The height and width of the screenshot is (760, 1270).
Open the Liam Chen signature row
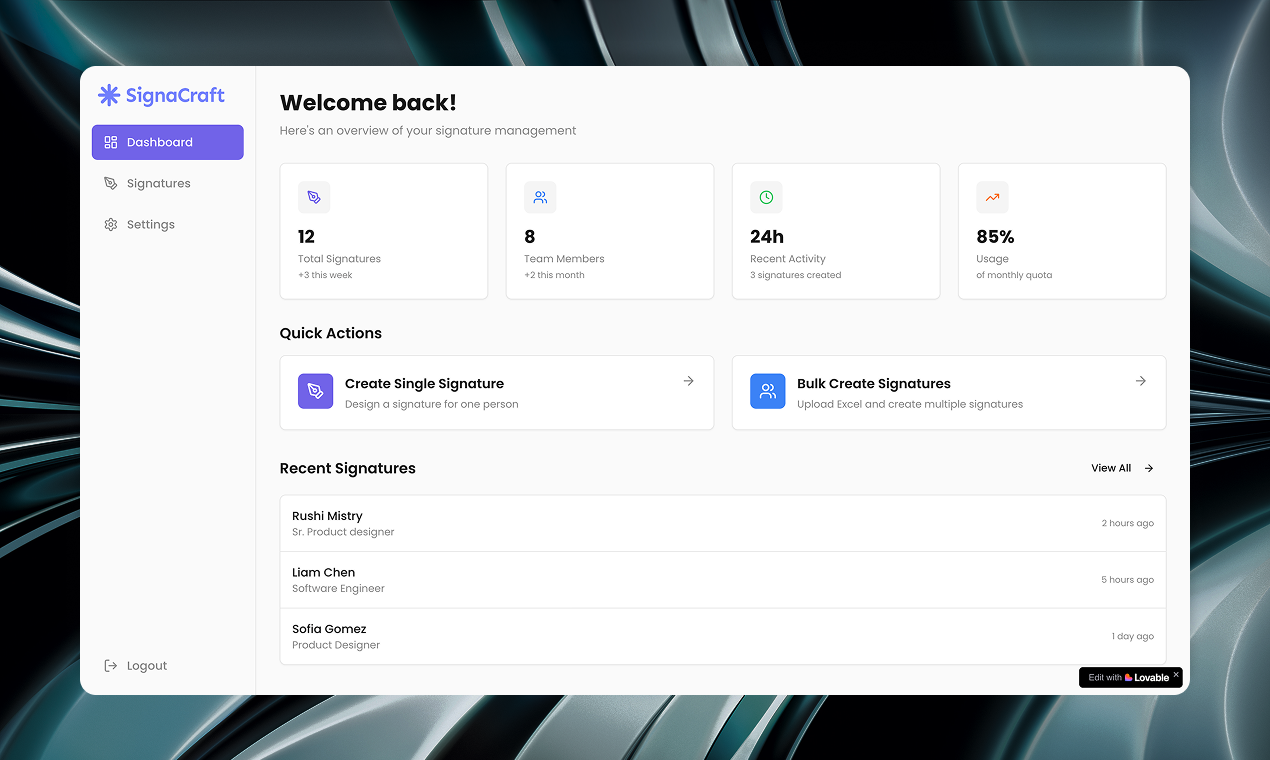(x=723, y=580)
